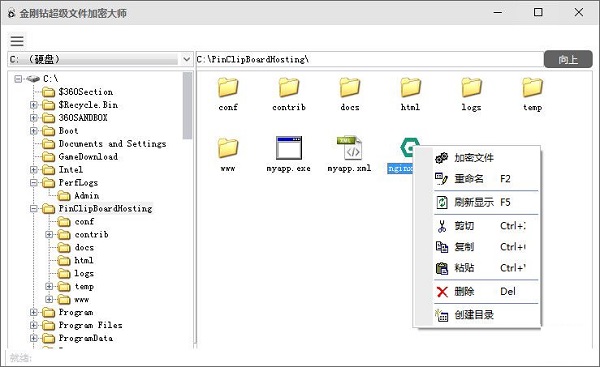
Task: Choose 复制 from the context menu
Action: pos(486,247)
